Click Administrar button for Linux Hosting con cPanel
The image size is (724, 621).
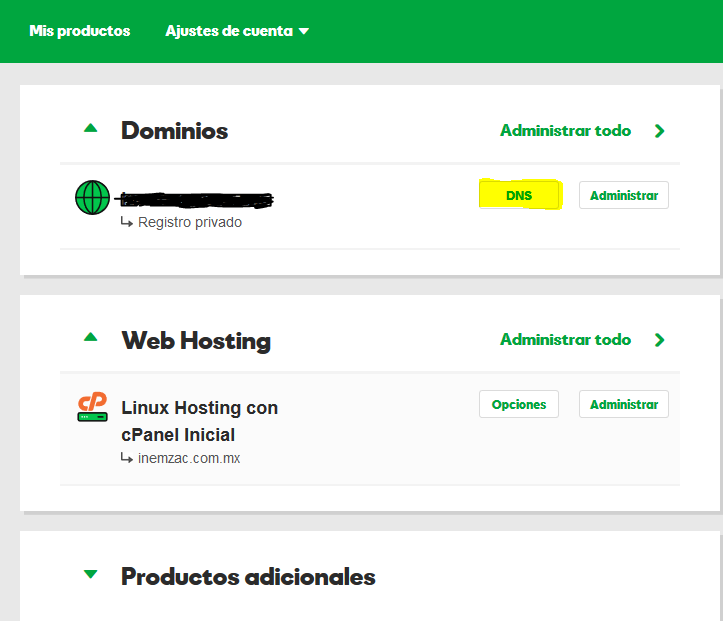[624, 404]
